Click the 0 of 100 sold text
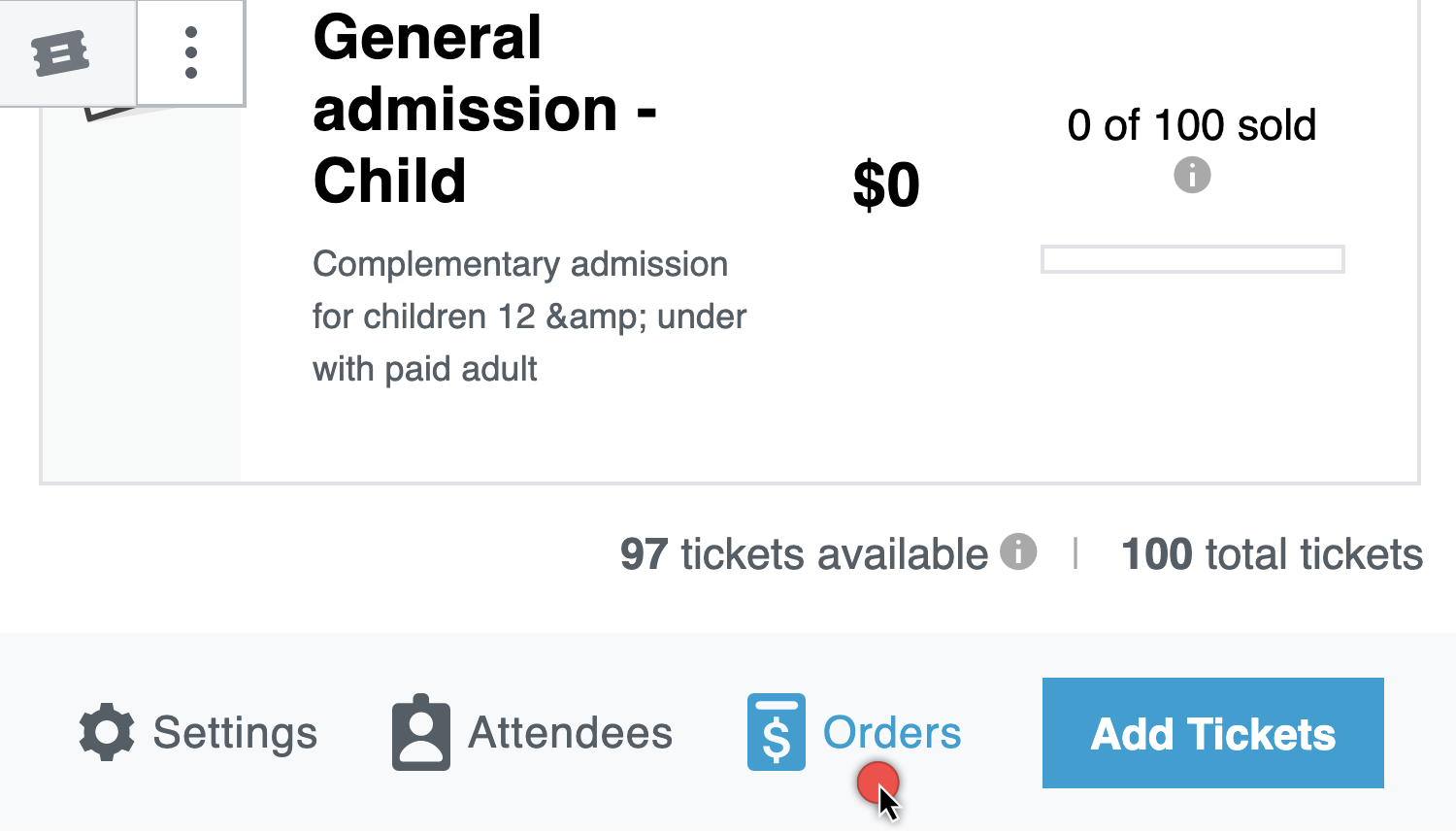This screenshot has width=1456, height=833. pos(1192,125)
